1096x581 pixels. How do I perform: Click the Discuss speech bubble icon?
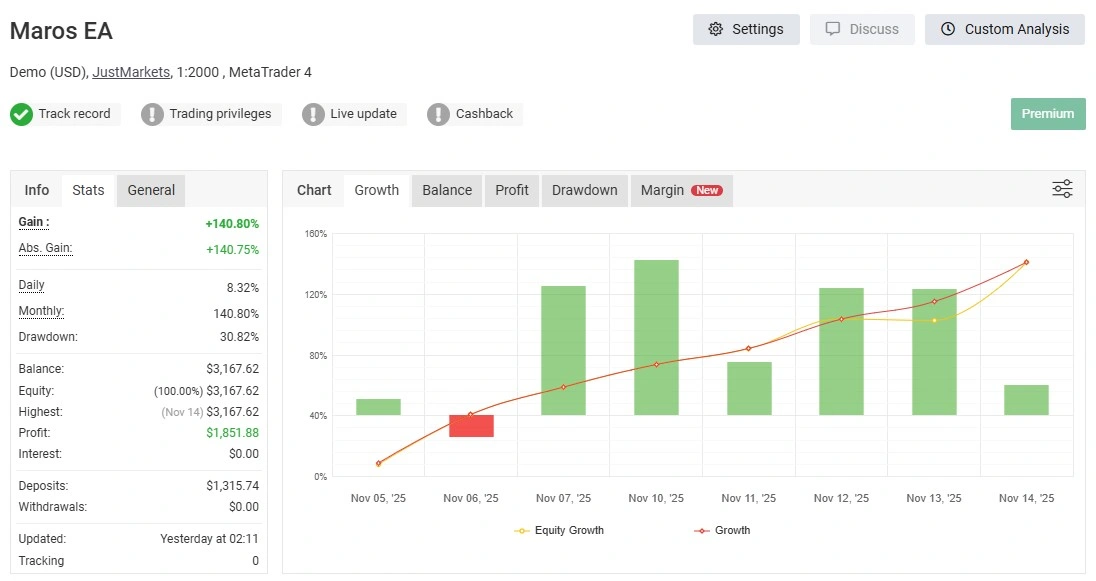833,29
